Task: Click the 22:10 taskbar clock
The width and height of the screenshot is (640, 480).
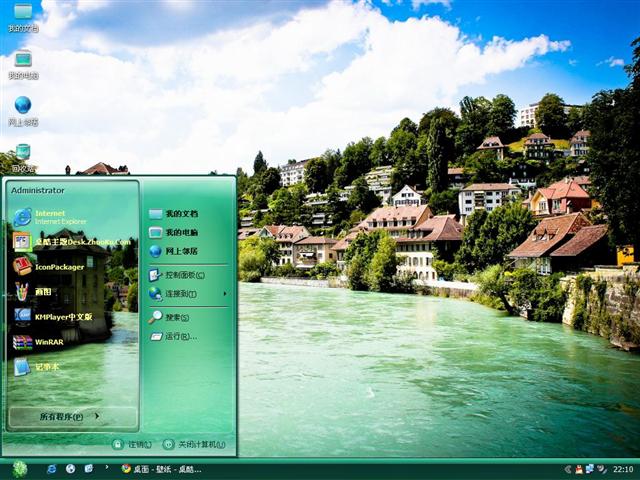Action: pyautogui.click(x=623, y=469)
